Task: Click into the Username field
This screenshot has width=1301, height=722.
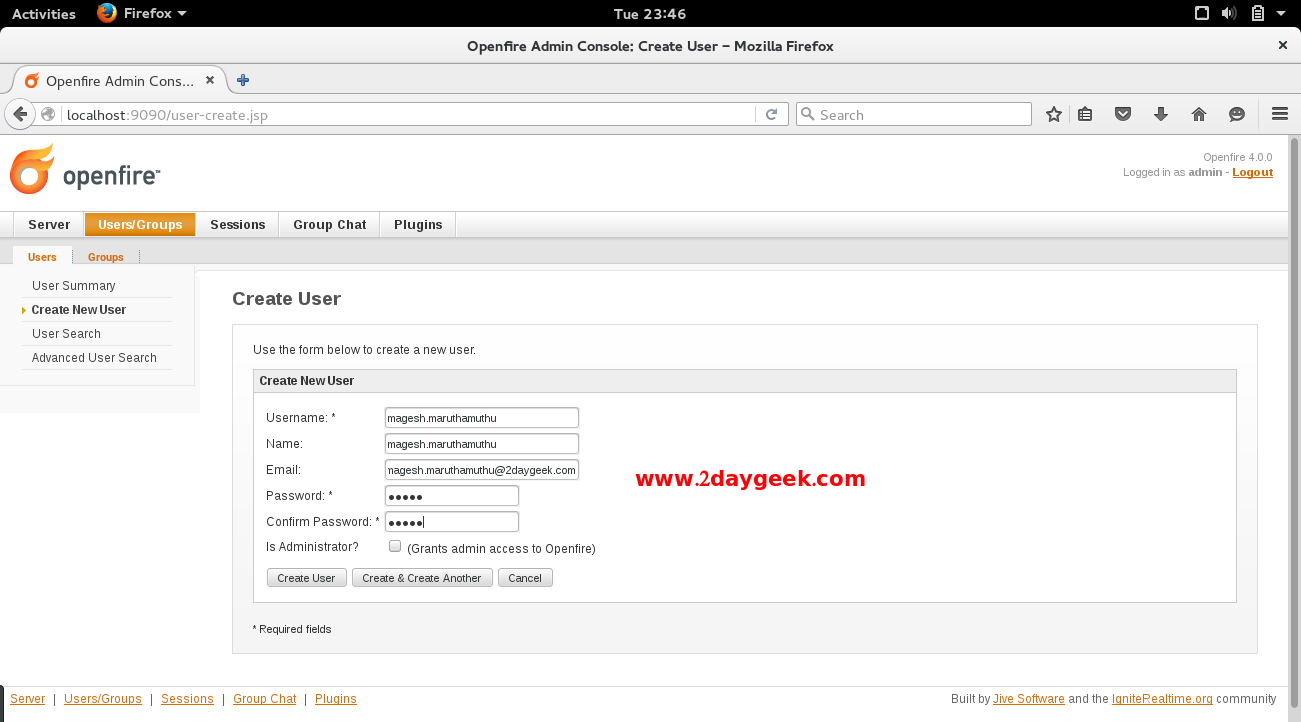Action: point(482,418)
